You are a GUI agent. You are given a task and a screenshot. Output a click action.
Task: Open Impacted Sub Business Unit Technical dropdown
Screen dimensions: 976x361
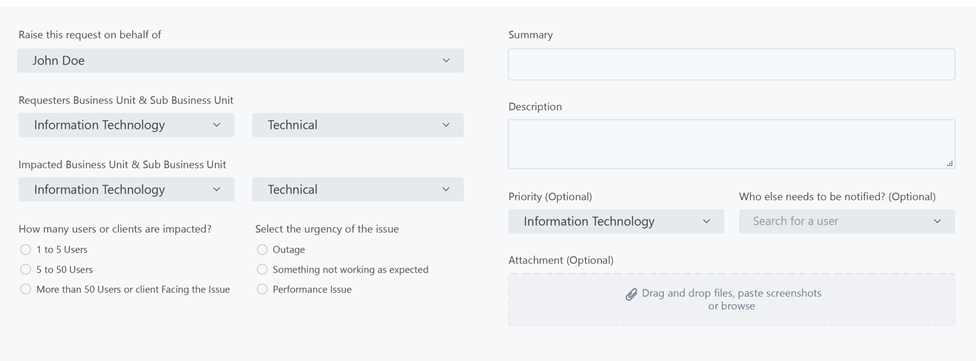(358, 189)
